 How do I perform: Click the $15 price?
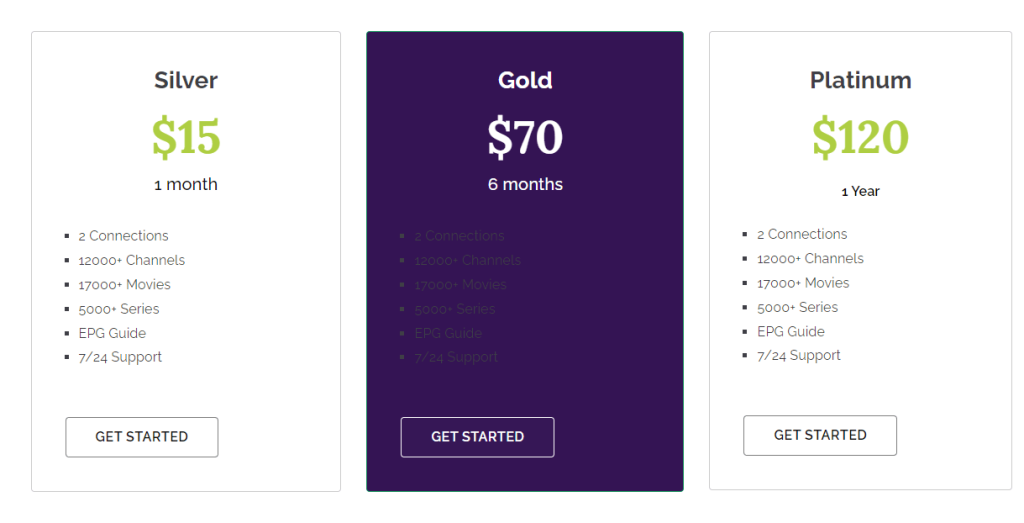pyautogui.click(x=186, y=137)
